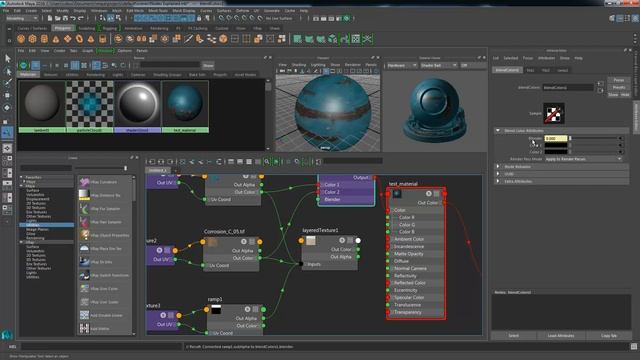Viewport: 640px width, 360px height.
Task: Expand the Node Behavior section
Action: [x=498, y=167]
